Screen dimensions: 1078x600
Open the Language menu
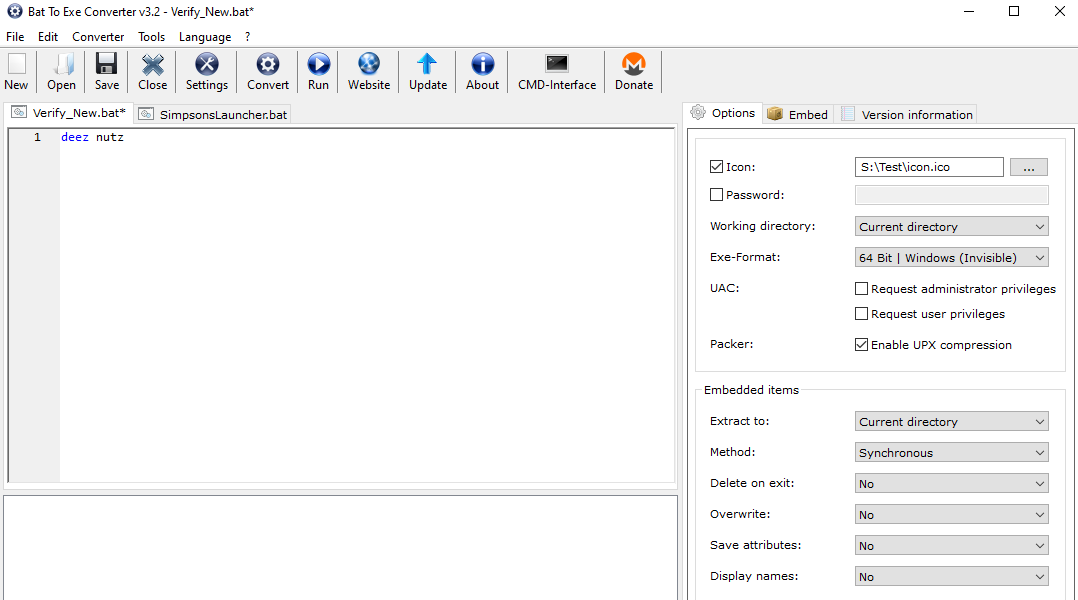(x=205, y=36)
